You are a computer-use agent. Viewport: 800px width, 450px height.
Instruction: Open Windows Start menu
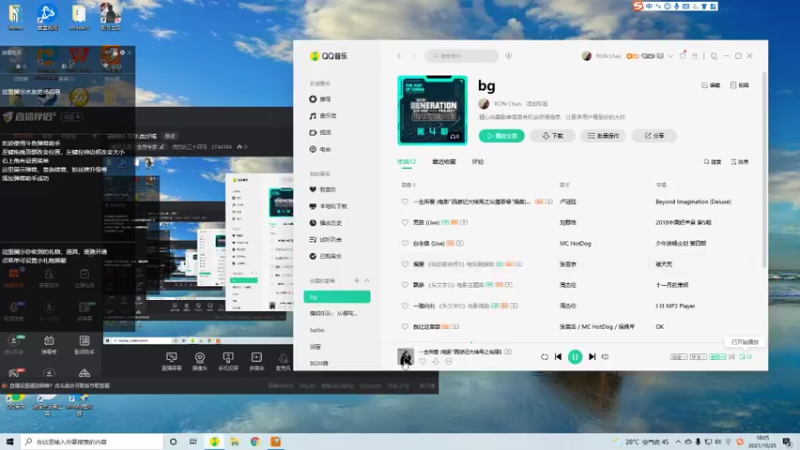pyautogui.click(x=10, y=441)
